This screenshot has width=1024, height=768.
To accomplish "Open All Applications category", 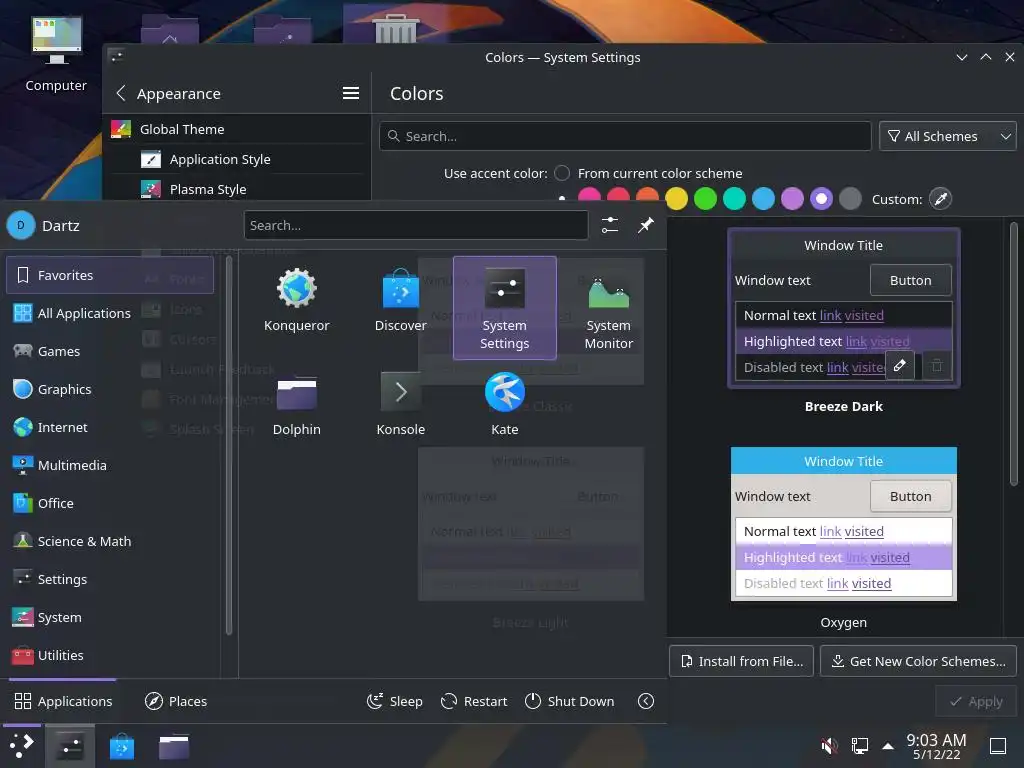I will coord(110,313).
